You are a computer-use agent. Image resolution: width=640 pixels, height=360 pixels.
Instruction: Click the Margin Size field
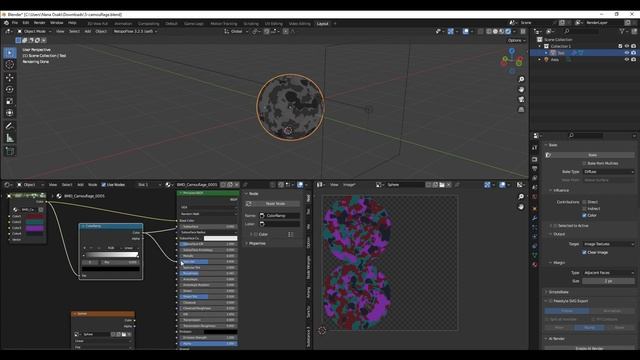tap(608, 281)
